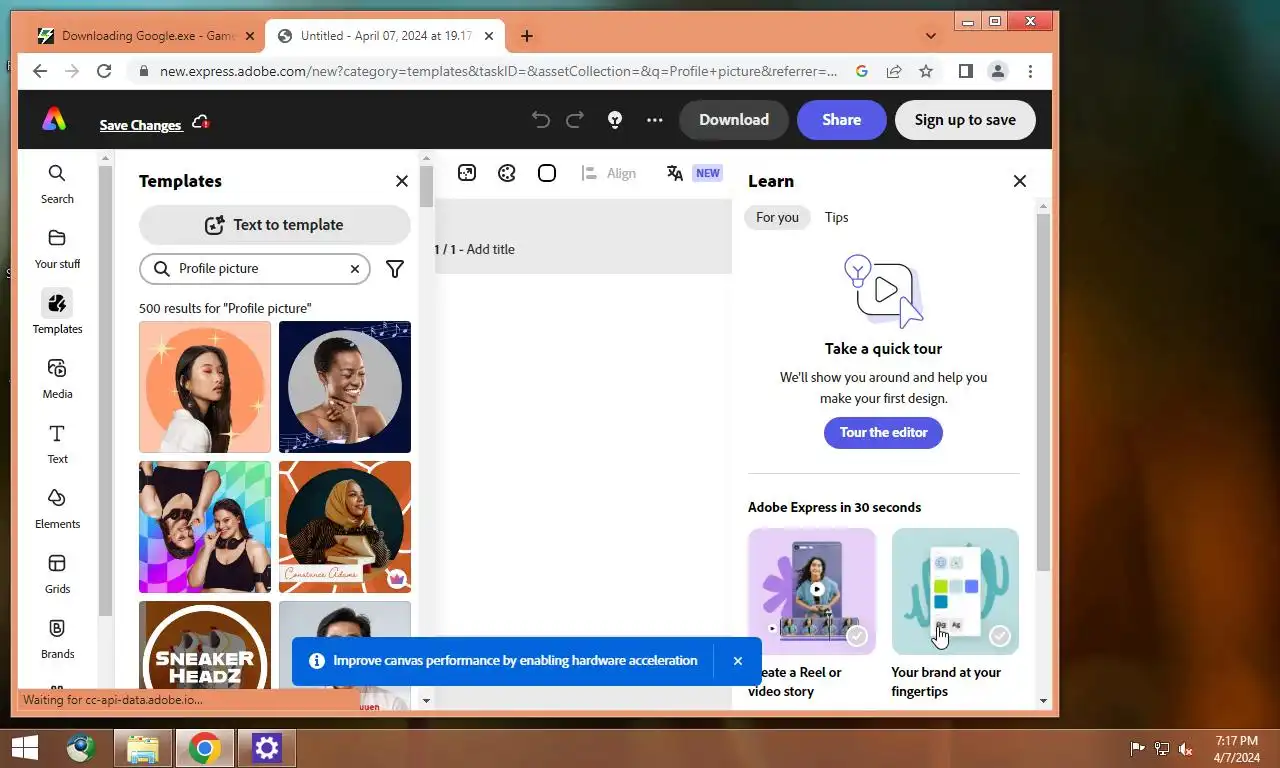The image size is (1280, 768).
Task: Select the For you tab
Action: (777, 217)
